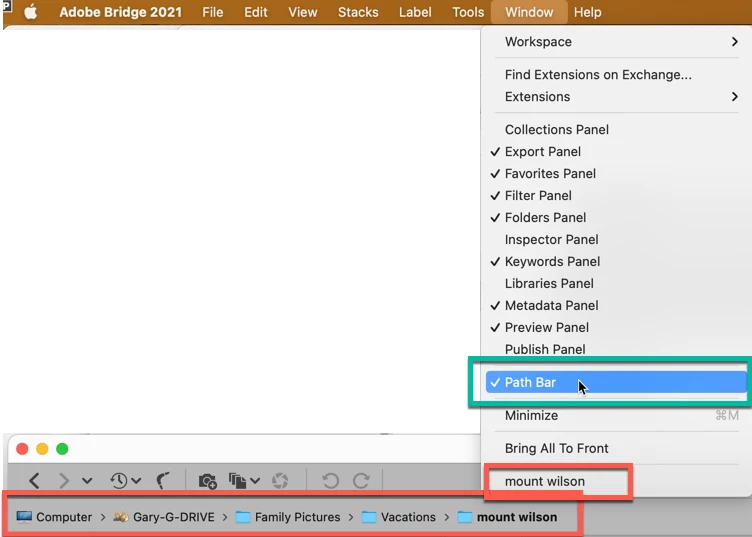This screenshot has height=537, width=752.
Task: Click the yellow minimize window button
Action: tap(42, 449)
